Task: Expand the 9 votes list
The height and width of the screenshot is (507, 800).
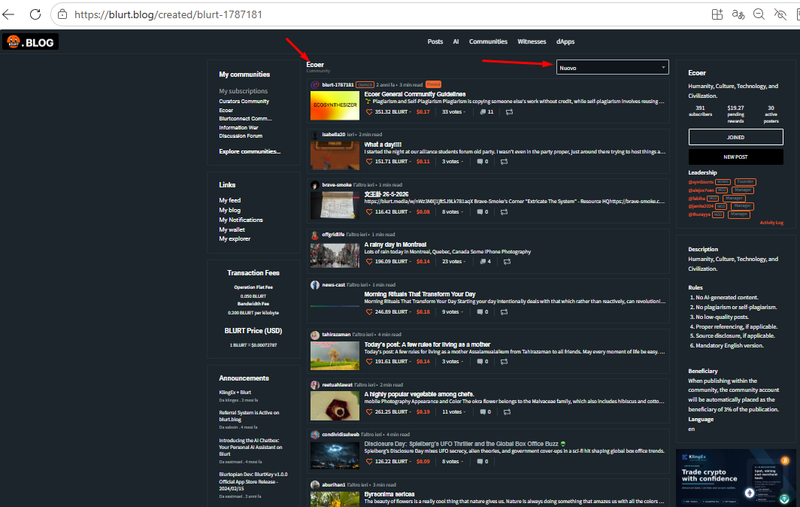Action: point(453,312)
